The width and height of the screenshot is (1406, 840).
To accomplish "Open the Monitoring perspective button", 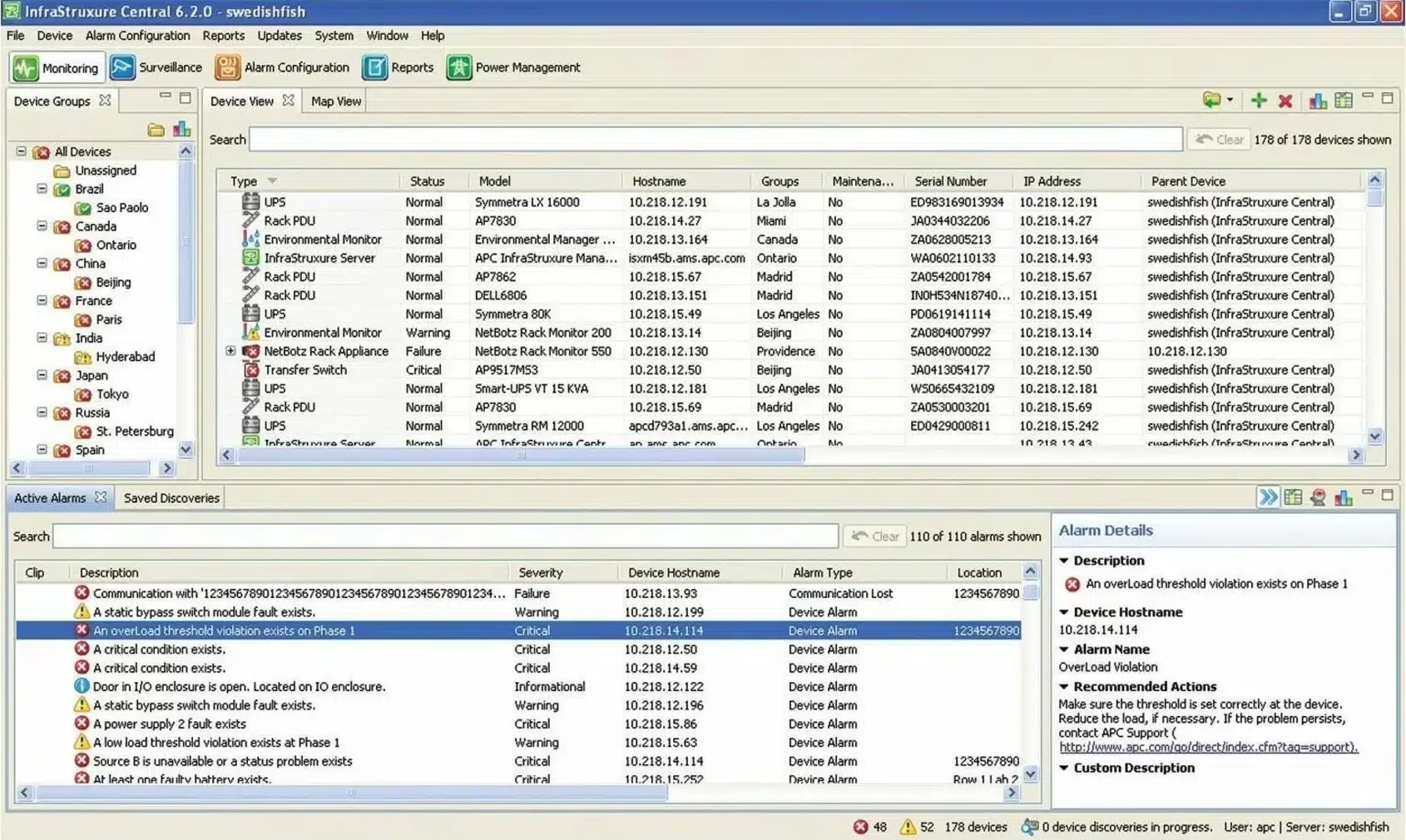I will pyautogui.click(x=57, y=68).
